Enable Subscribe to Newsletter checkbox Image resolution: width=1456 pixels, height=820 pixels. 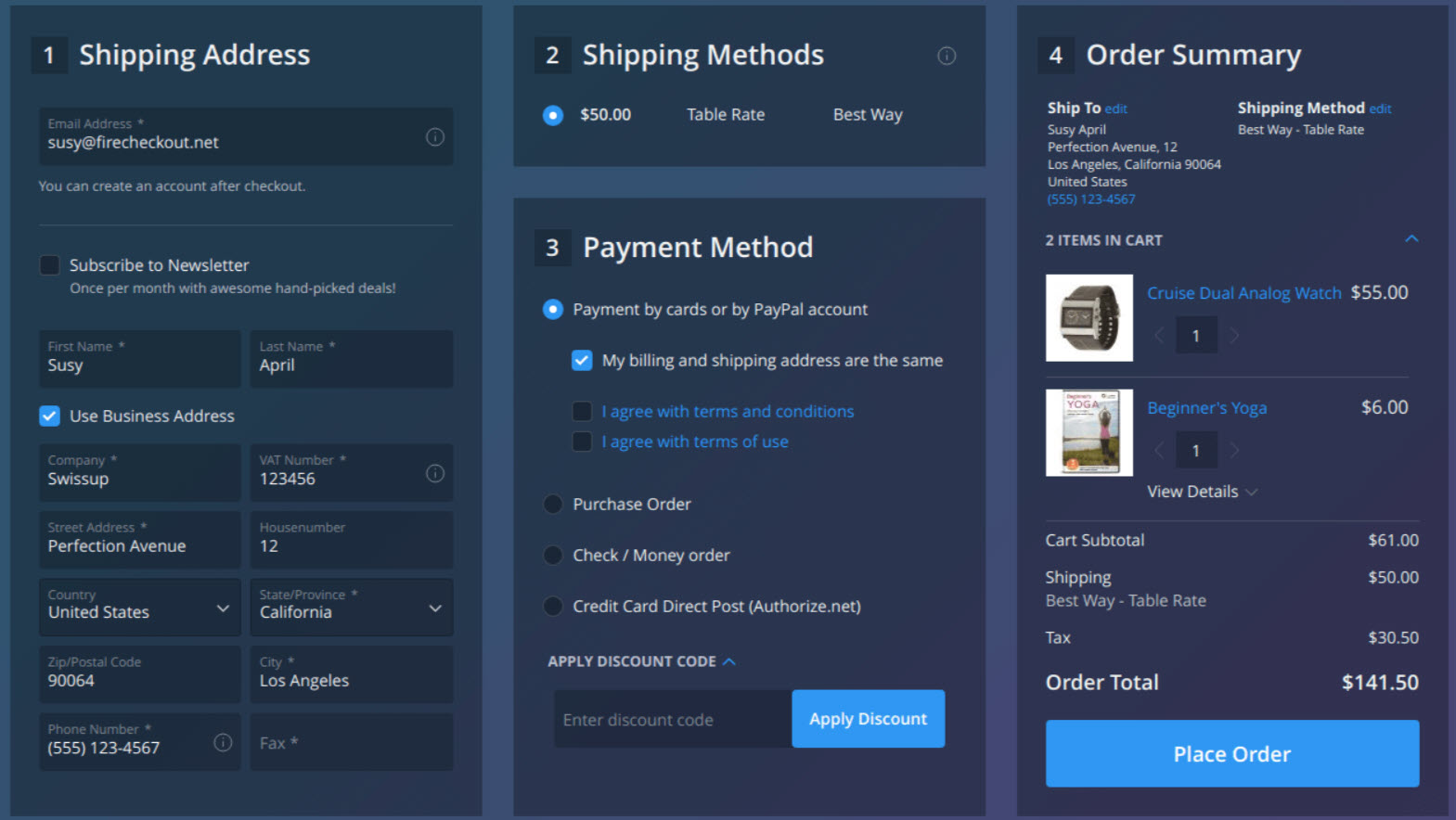click(x=50, y=265)
